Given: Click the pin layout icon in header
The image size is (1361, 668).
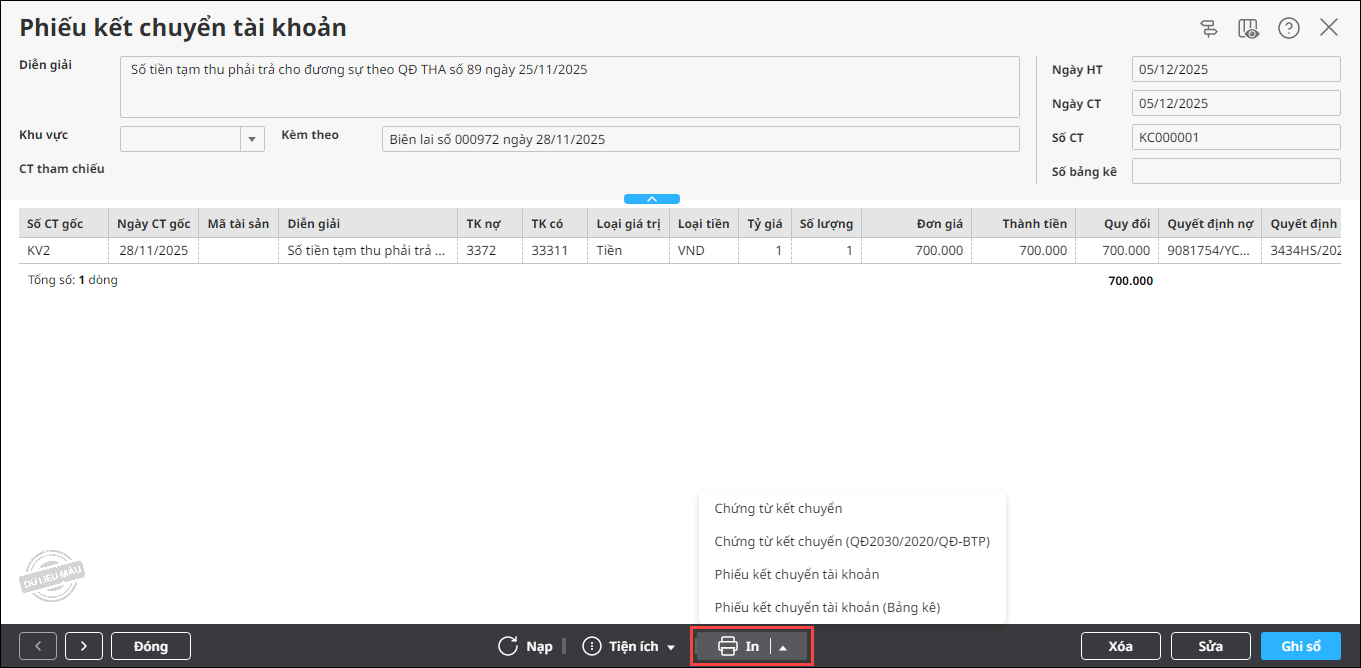Looking at the screenshot, I should coord(1209,28).
